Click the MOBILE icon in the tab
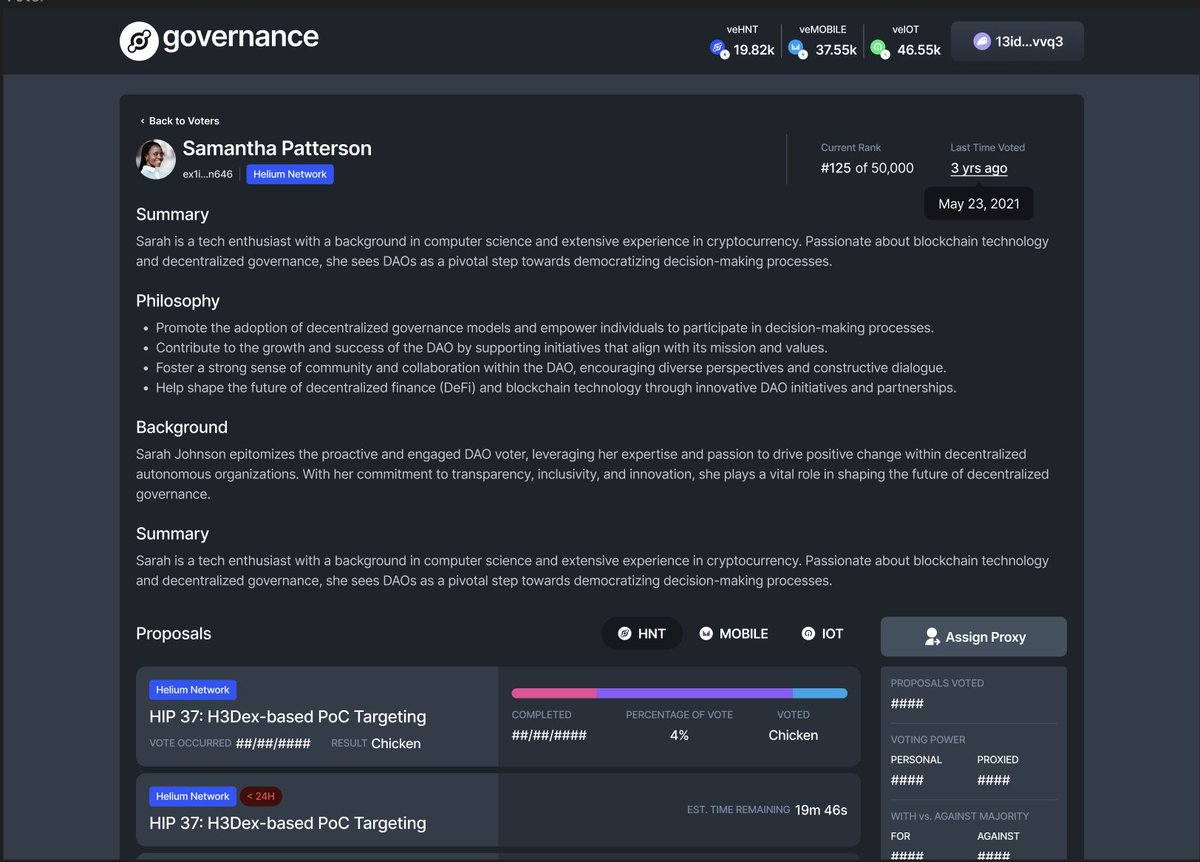Screen dimensions: 1200x862 706,634
